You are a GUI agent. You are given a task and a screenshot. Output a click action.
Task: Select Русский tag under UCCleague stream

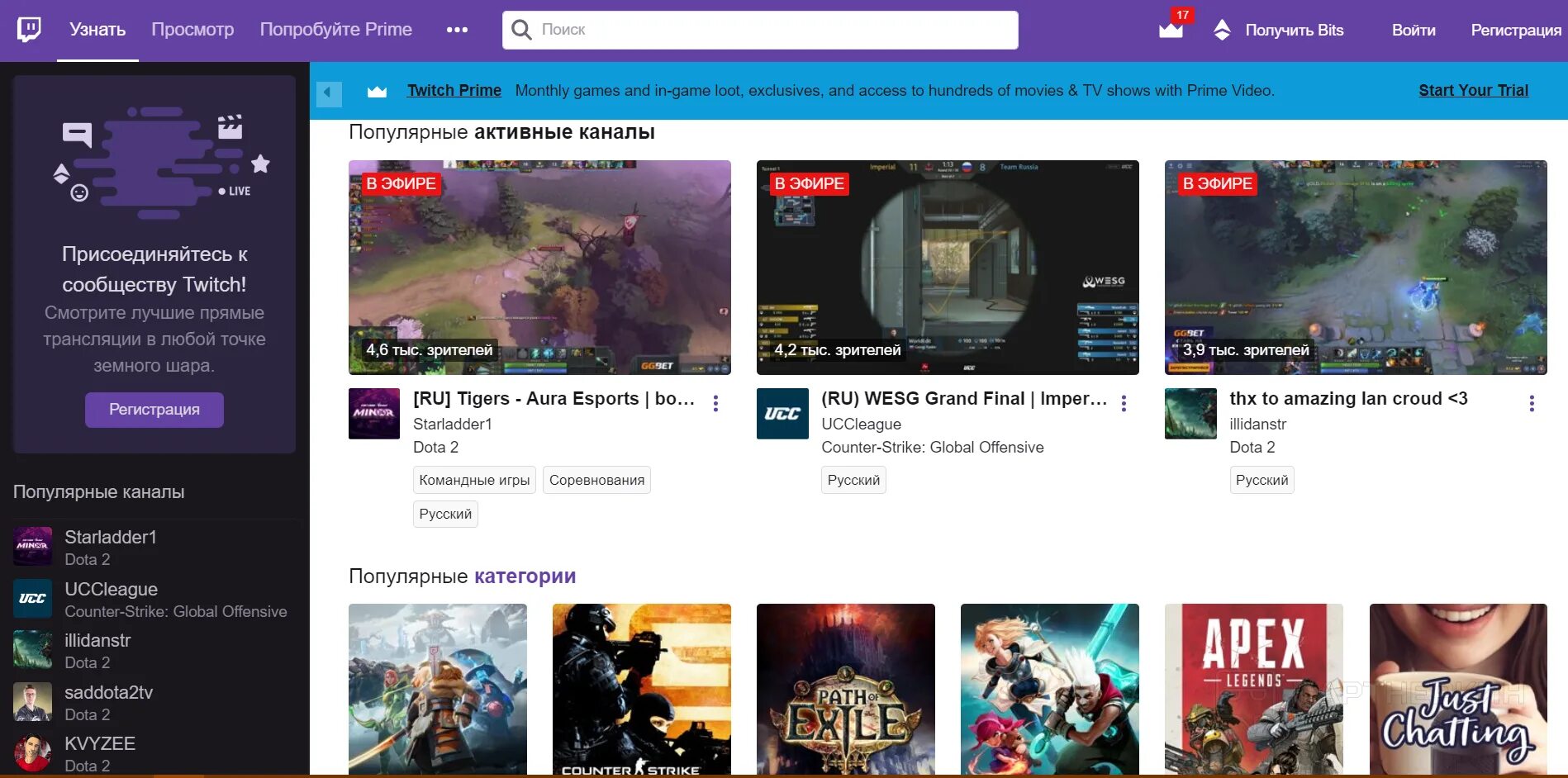(853, 481)
